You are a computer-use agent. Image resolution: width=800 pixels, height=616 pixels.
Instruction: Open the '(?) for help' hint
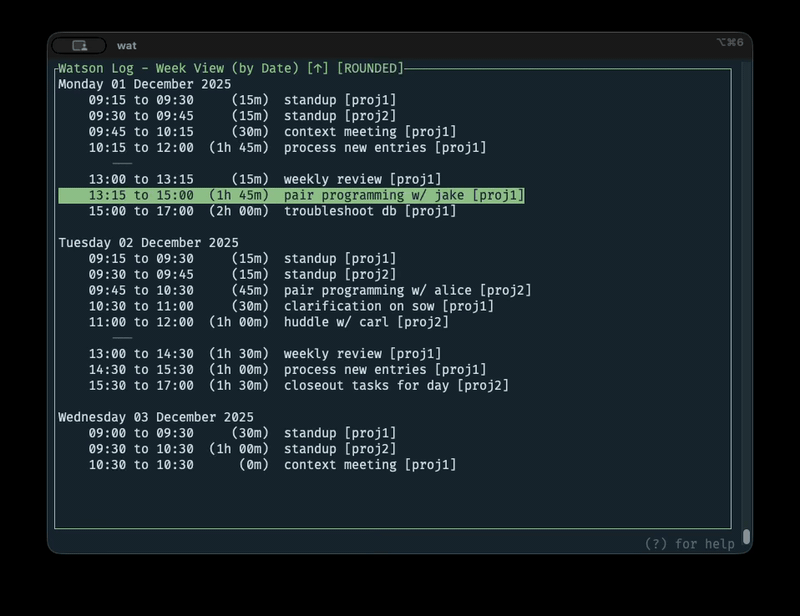coord(689,544)
